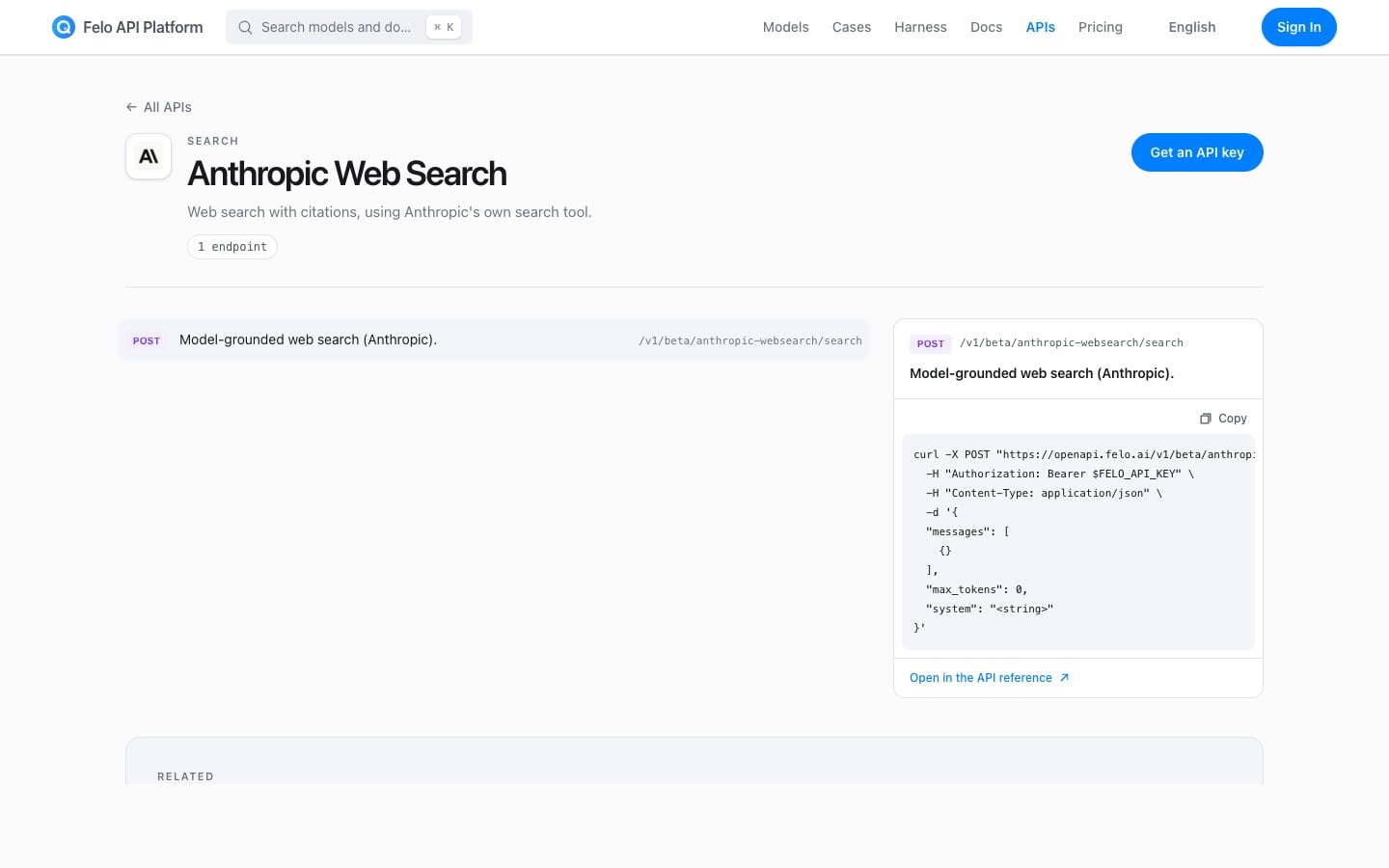Select the APIs nav item

[x=1040, y=27]
